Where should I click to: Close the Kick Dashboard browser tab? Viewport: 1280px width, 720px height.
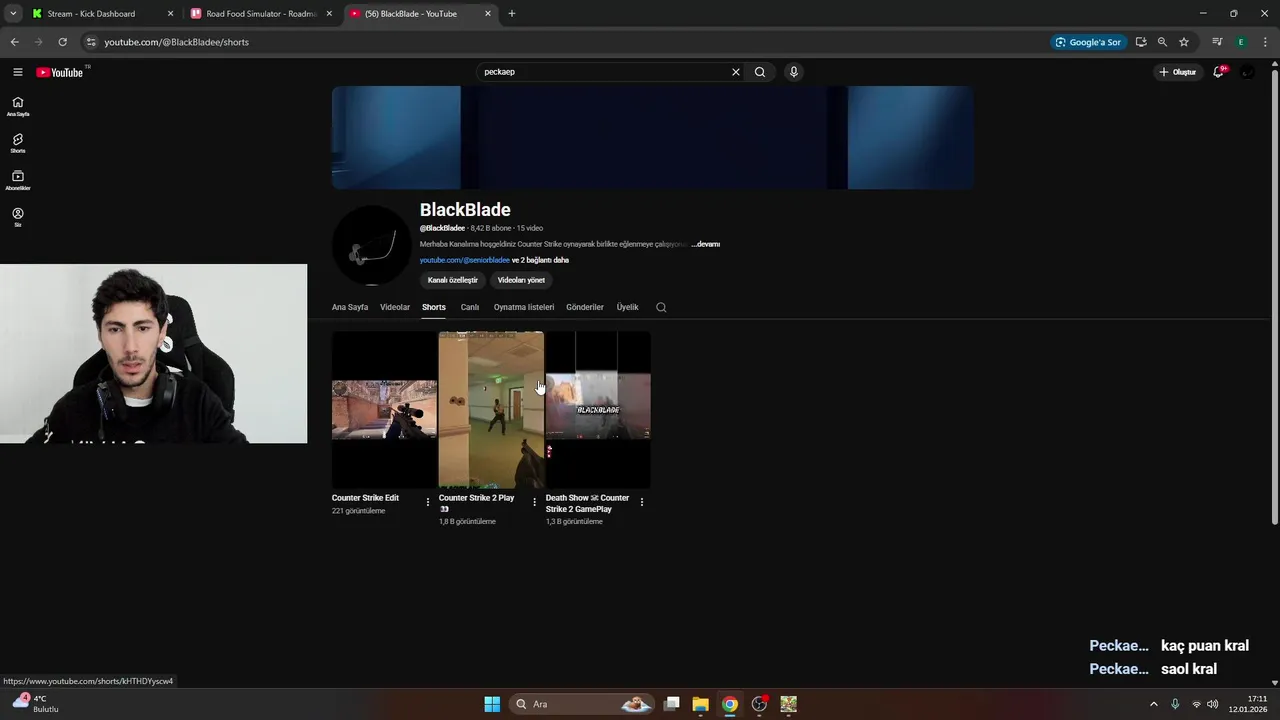click(170, 14)
